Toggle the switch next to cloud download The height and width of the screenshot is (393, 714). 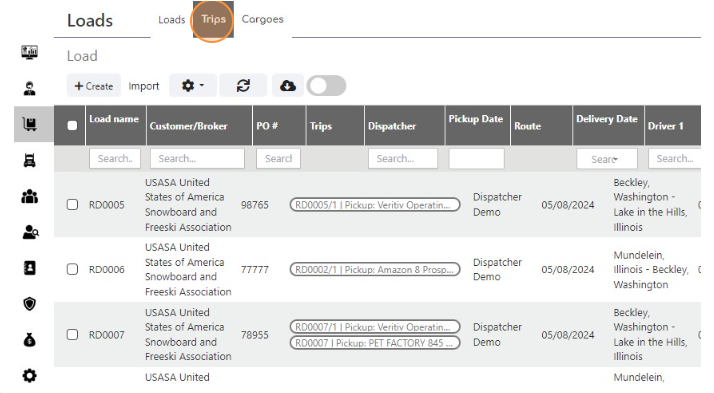coord(326,86)
